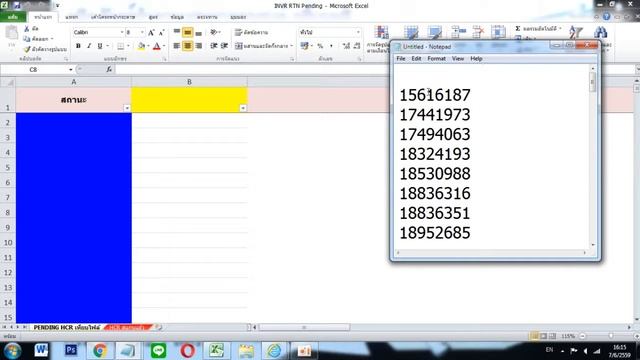Click the Wrap Text button
This screenshot has width=640, height=360.
pyautogui.click(x=251, y=32)
